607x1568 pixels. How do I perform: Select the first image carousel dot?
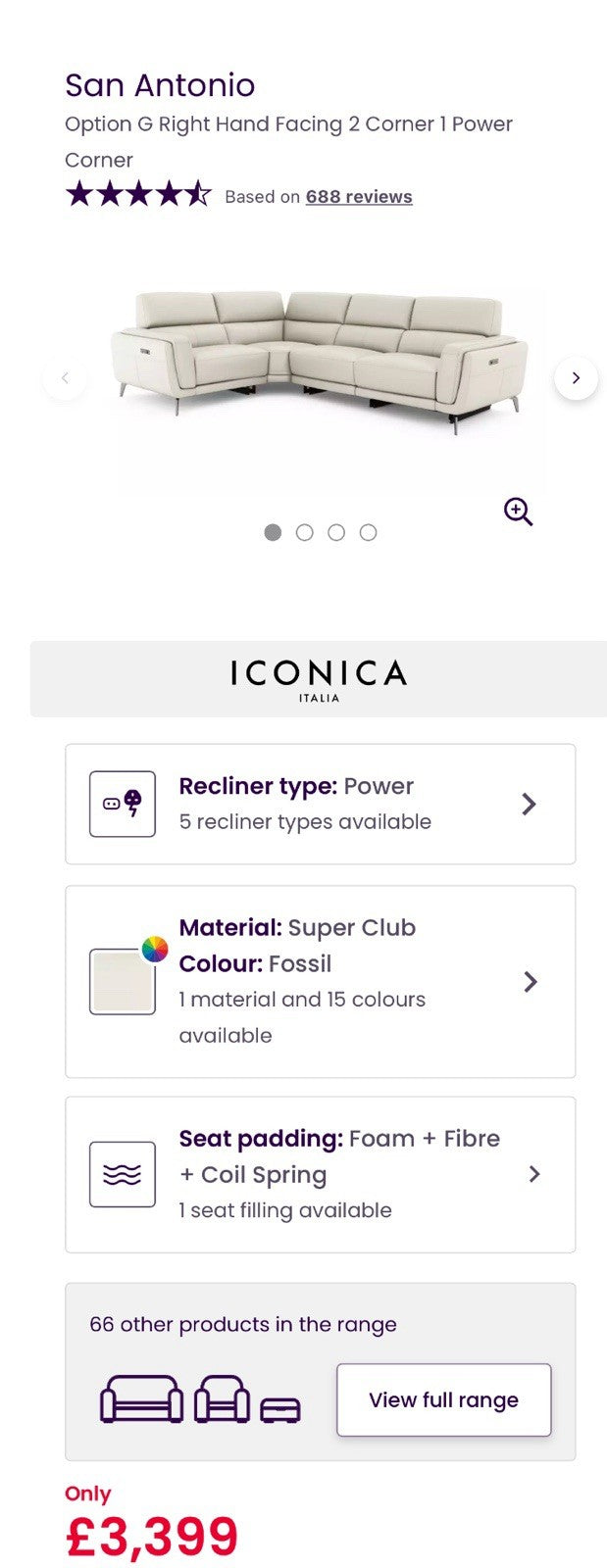(x=273, y=532)
